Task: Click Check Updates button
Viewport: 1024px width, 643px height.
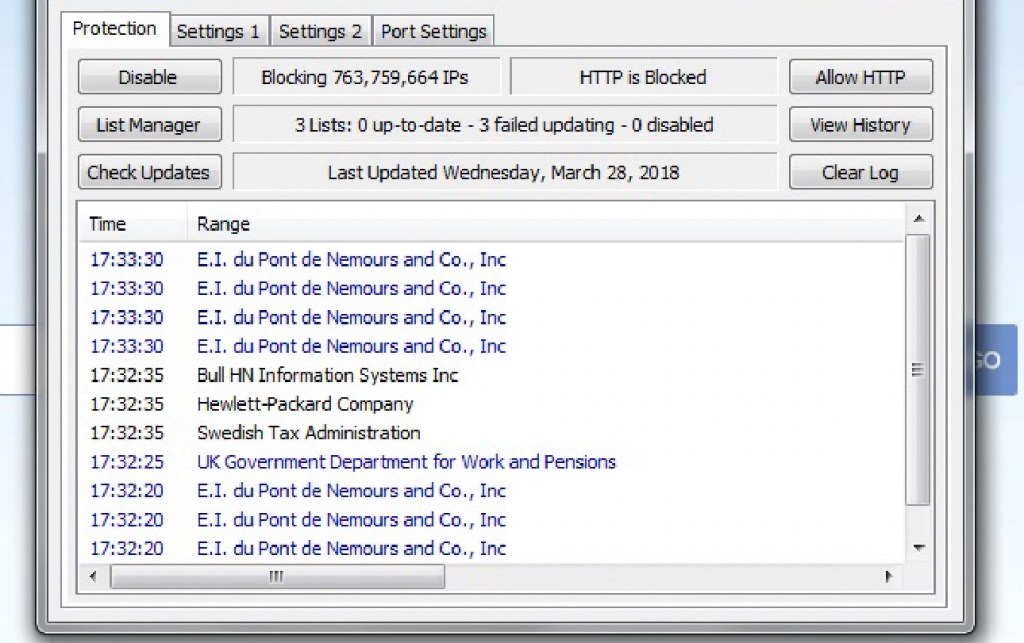Action: (x=148, y=173)
